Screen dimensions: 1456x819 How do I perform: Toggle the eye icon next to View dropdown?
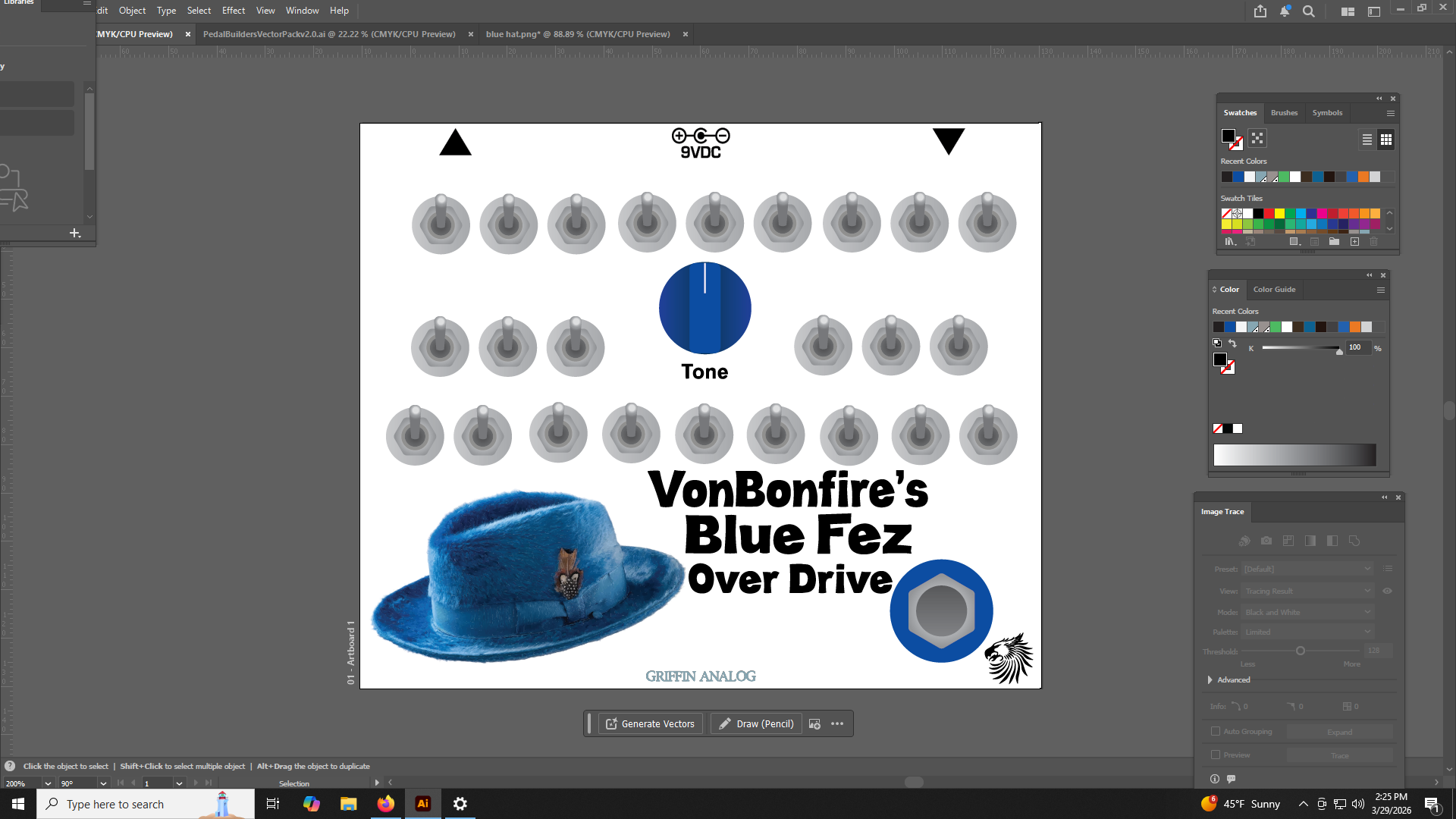1387,591
